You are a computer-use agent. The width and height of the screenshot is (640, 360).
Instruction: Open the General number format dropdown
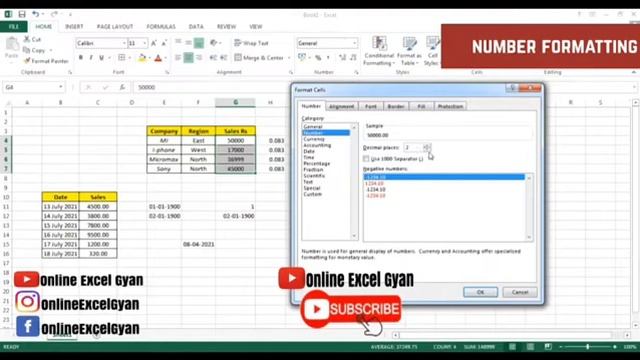click(354, 43)
